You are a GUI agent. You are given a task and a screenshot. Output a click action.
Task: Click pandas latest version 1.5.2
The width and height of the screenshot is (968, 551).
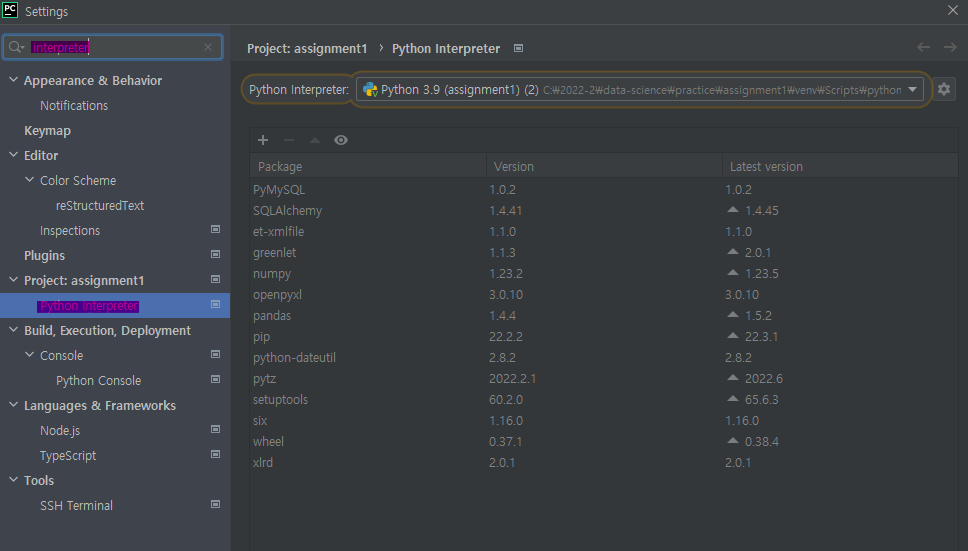point(758,315)
